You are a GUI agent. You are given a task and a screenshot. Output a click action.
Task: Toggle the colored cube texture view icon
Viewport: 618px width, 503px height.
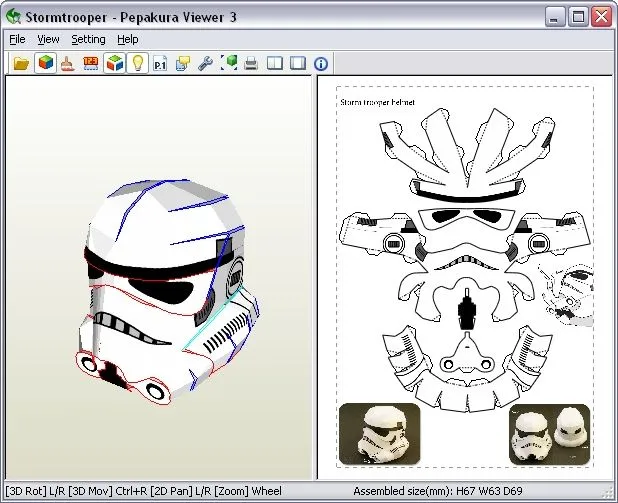pyautogui.click(x=45, y=63)
